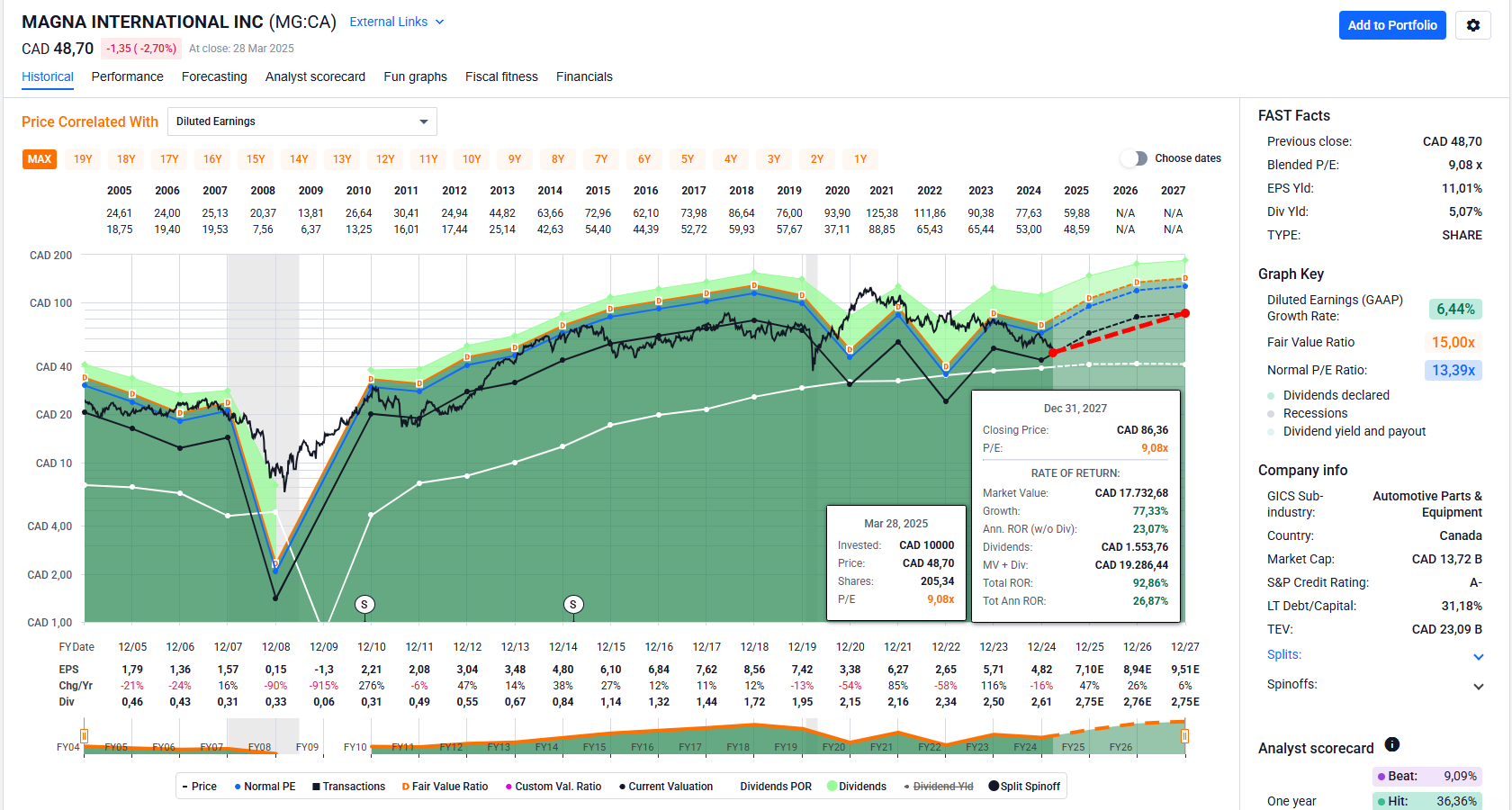Expand the Spinoffs section

[1478, 686]
